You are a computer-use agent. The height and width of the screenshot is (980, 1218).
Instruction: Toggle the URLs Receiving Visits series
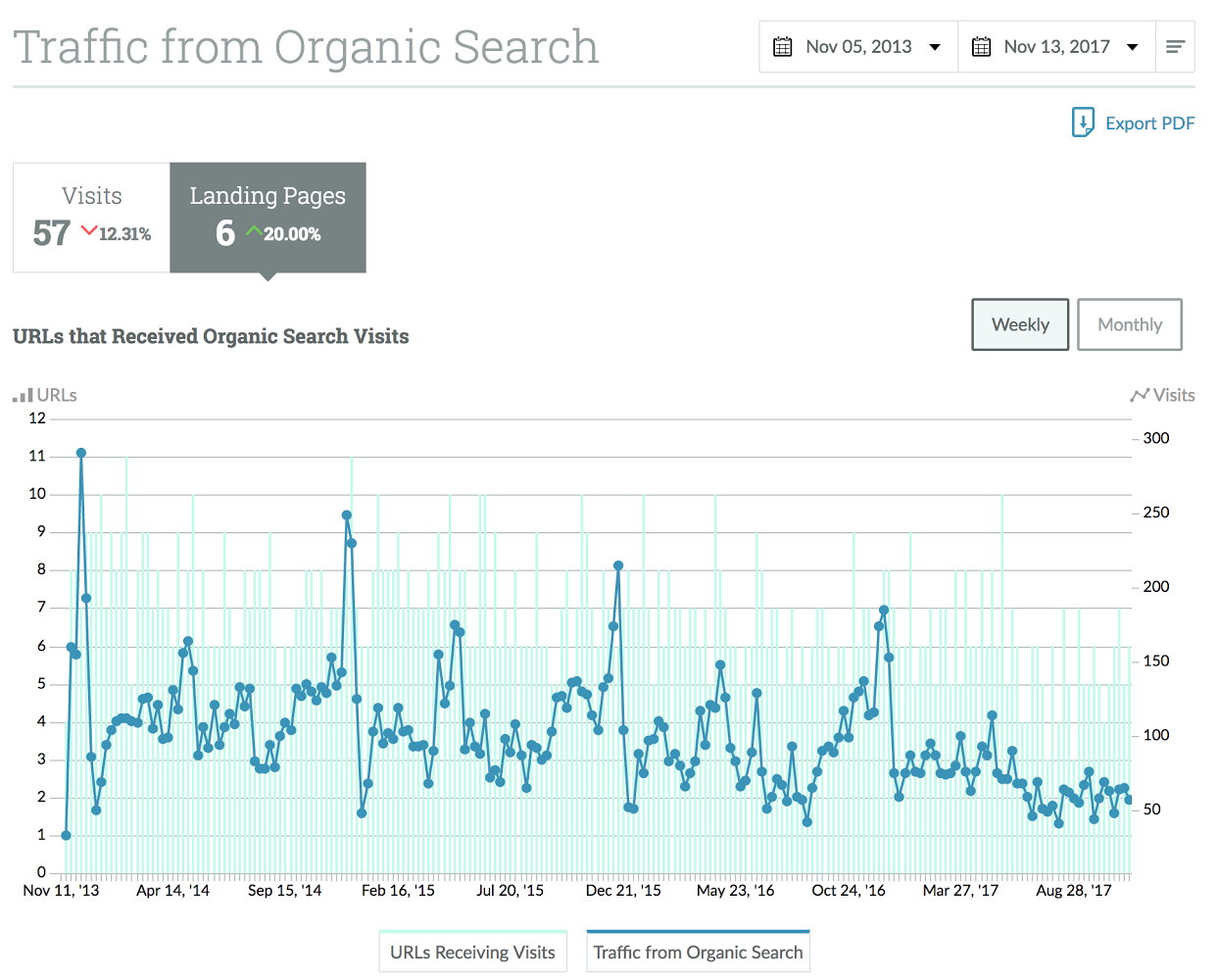point(472,952)
